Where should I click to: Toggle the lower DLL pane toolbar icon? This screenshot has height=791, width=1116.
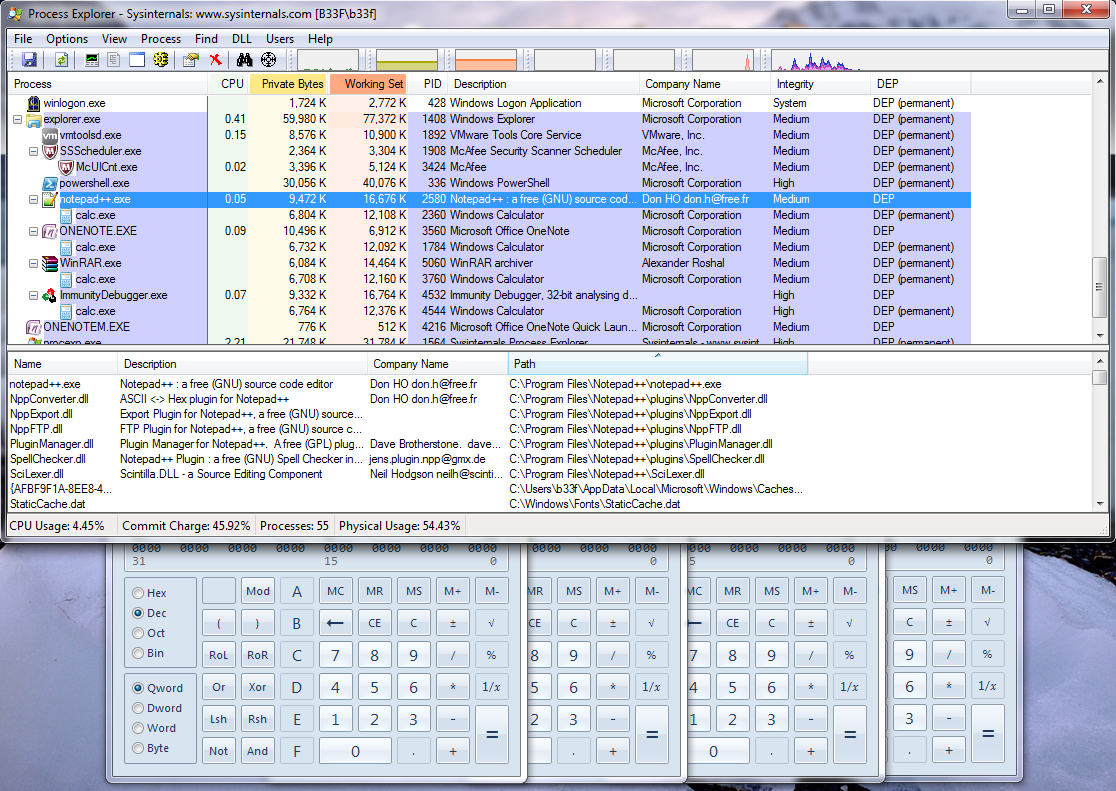click(x=136, y=60)
